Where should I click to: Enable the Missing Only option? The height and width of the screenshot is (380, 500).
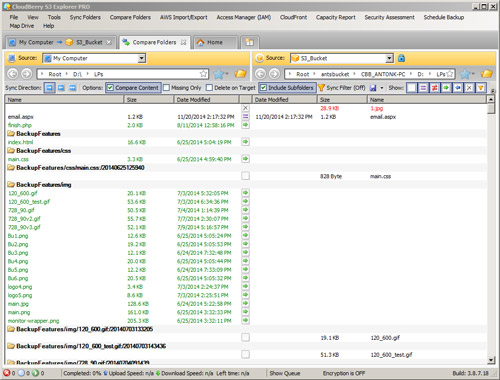[x=167, y=88]
